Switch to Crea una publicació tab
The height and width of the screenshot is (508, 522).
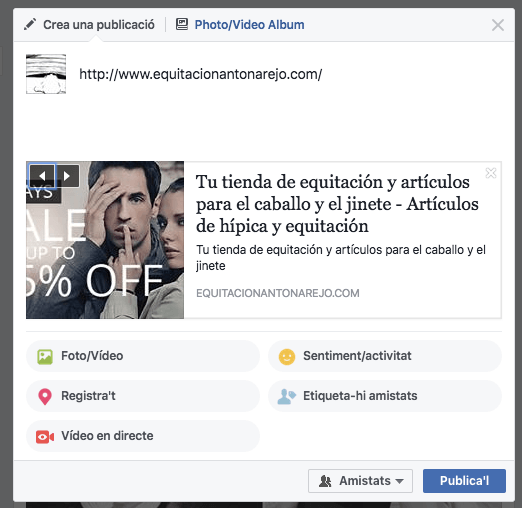89,25
